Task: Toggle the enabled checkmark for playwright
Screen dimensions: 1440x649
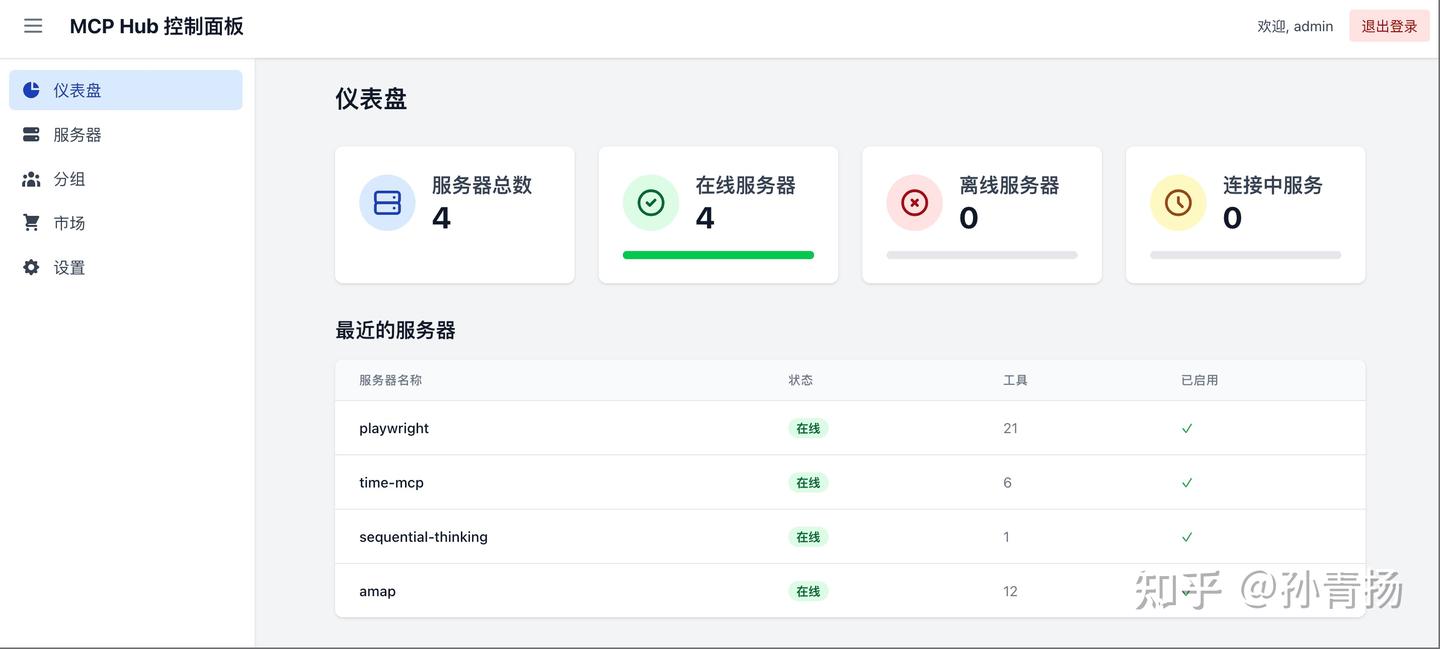Action: tap(1187, 427)
